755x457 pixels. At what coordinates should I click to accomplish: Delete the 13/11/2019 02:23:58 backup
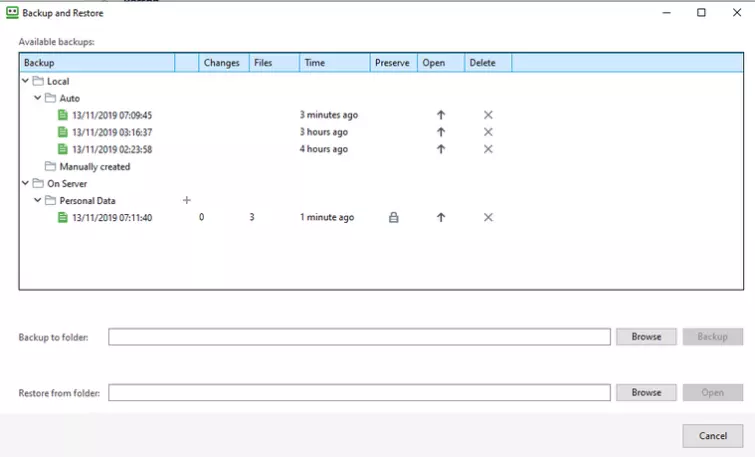click(x=488, y=149)
